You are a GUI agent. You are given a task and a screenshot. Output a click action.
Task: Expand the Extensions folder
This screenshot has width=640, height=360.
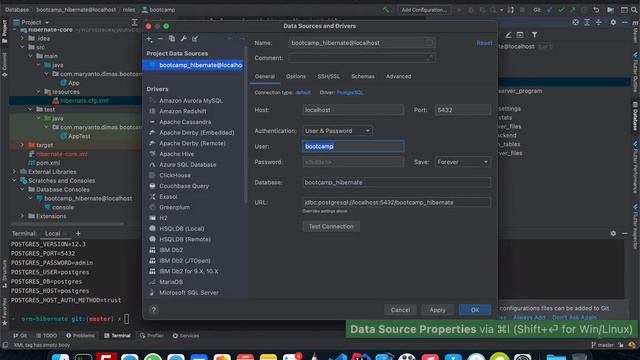[x=22, y=216]
